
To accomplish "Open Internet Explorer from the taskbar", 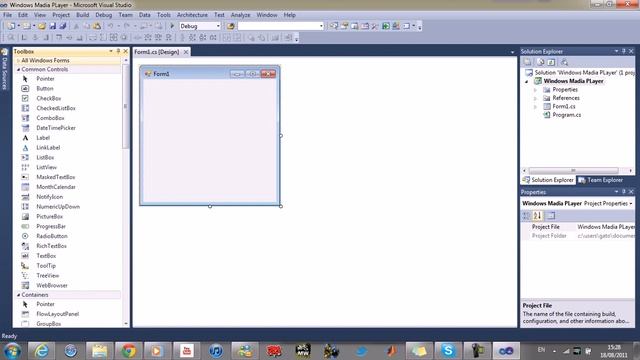I will click(41, 351).
